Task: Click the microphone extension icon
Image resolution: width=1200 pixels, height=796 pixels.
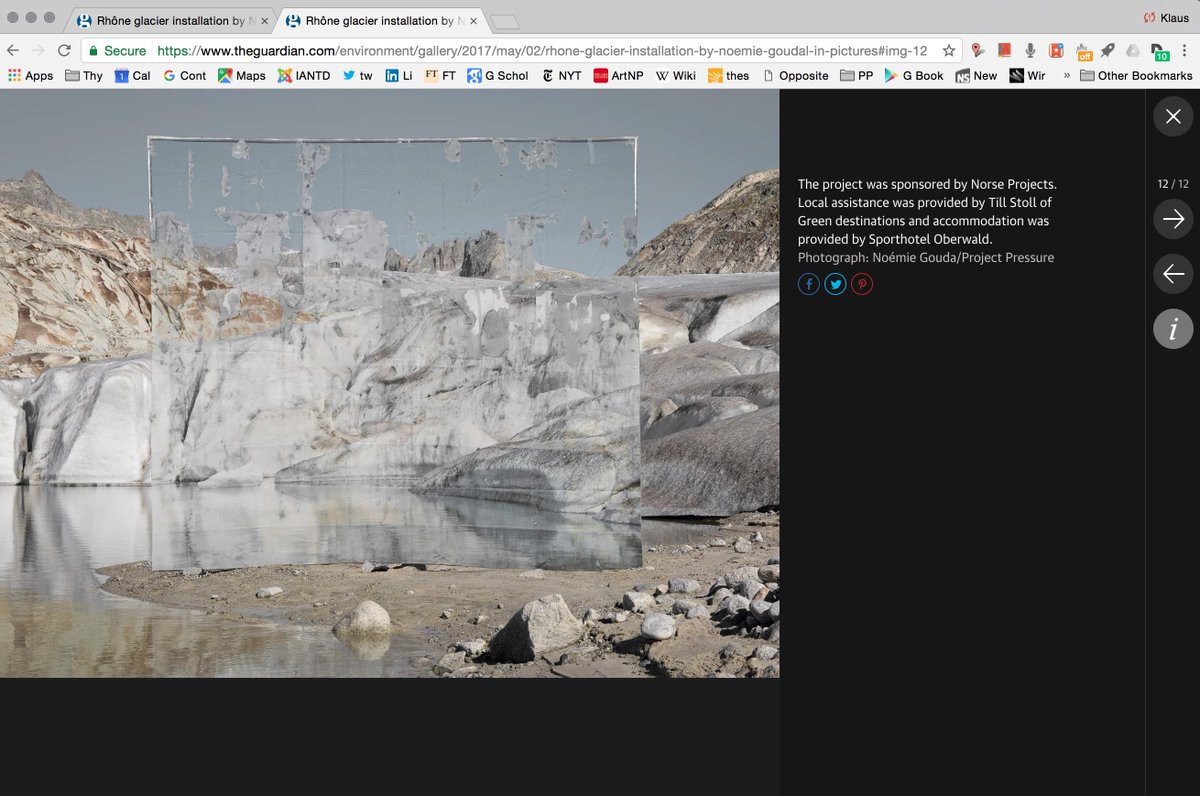Action: click(x=1029, y=50)
